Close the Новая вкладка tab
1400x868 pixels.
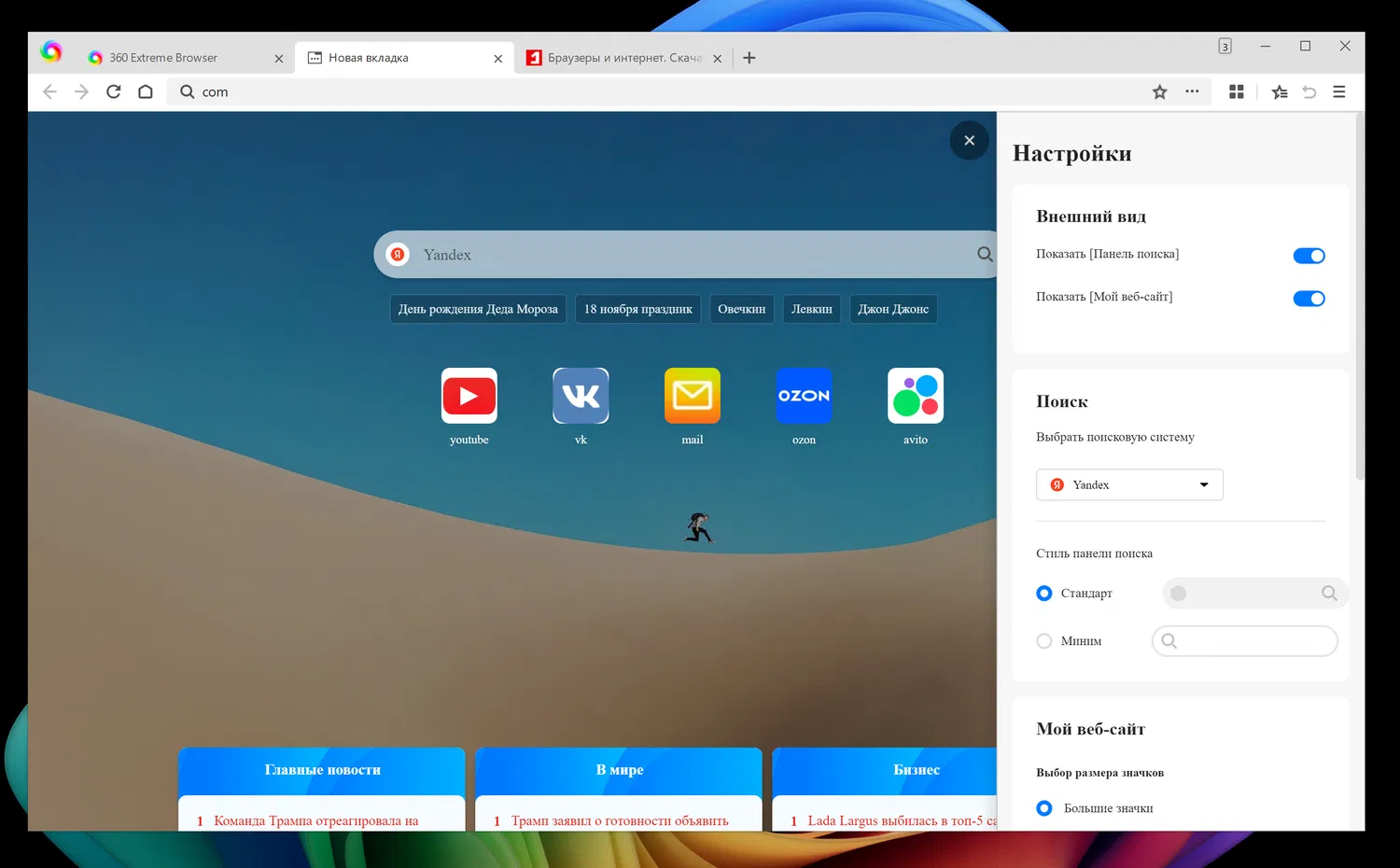point(498,58)
